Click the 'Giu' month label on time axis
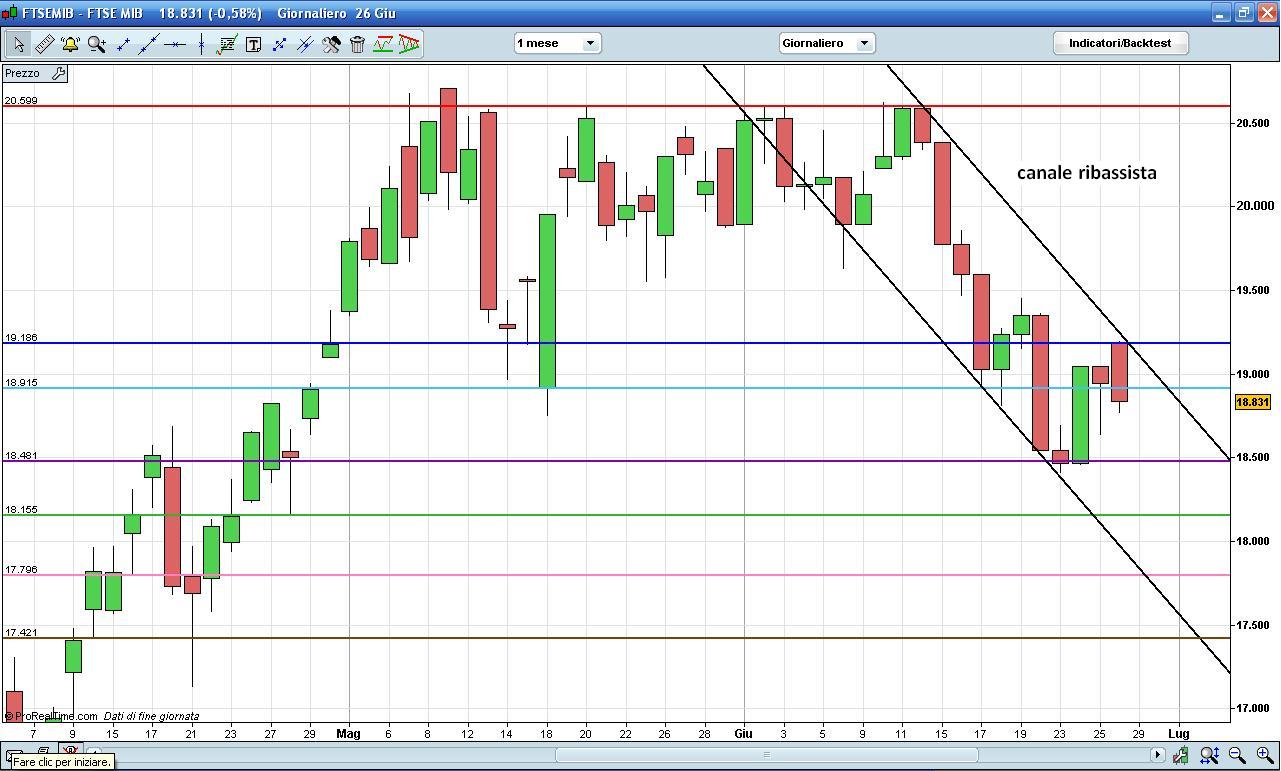The height and width of the screenshot is (771, 1281). 743,733
